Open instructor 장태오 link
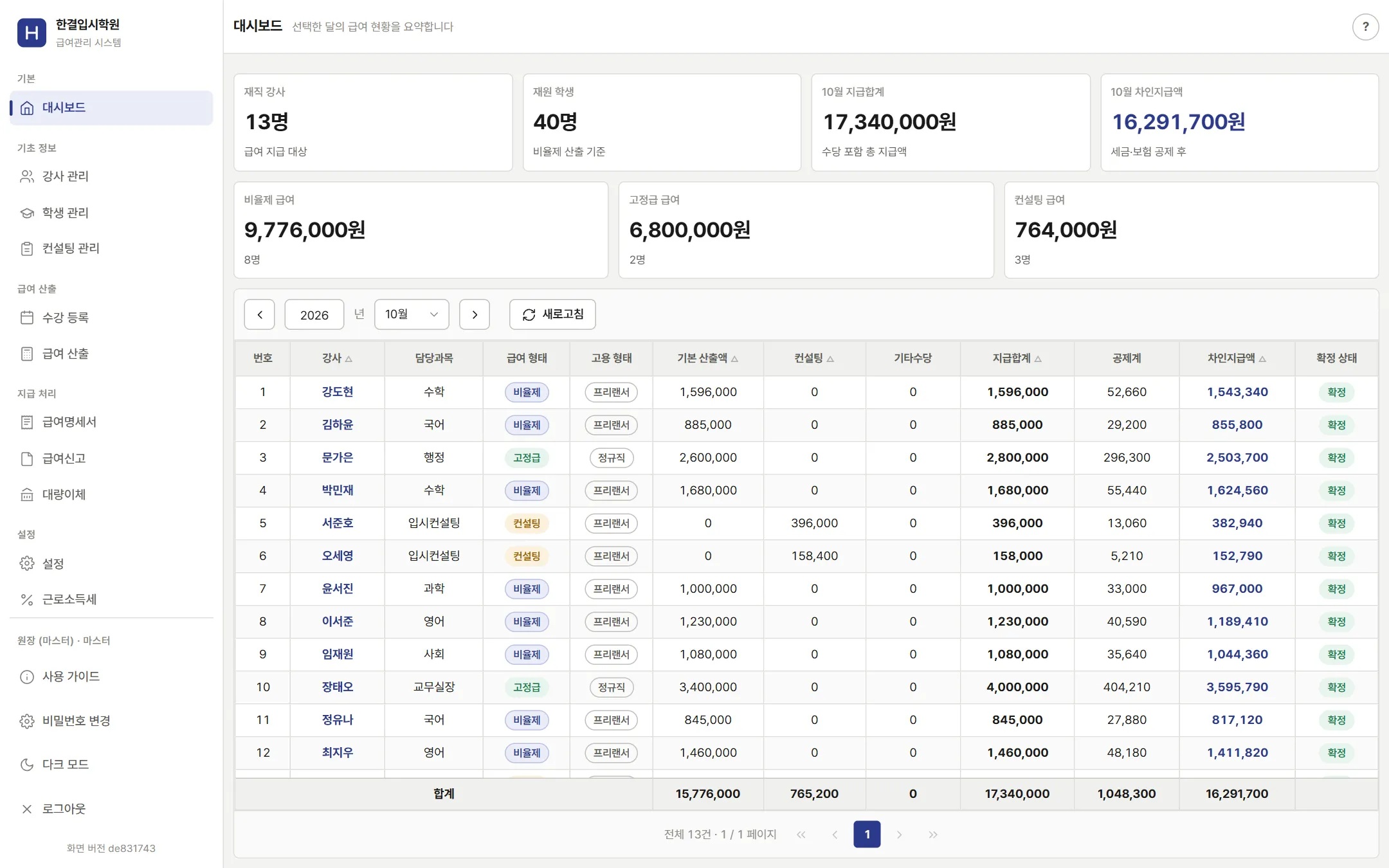 (x=338, y=687)
